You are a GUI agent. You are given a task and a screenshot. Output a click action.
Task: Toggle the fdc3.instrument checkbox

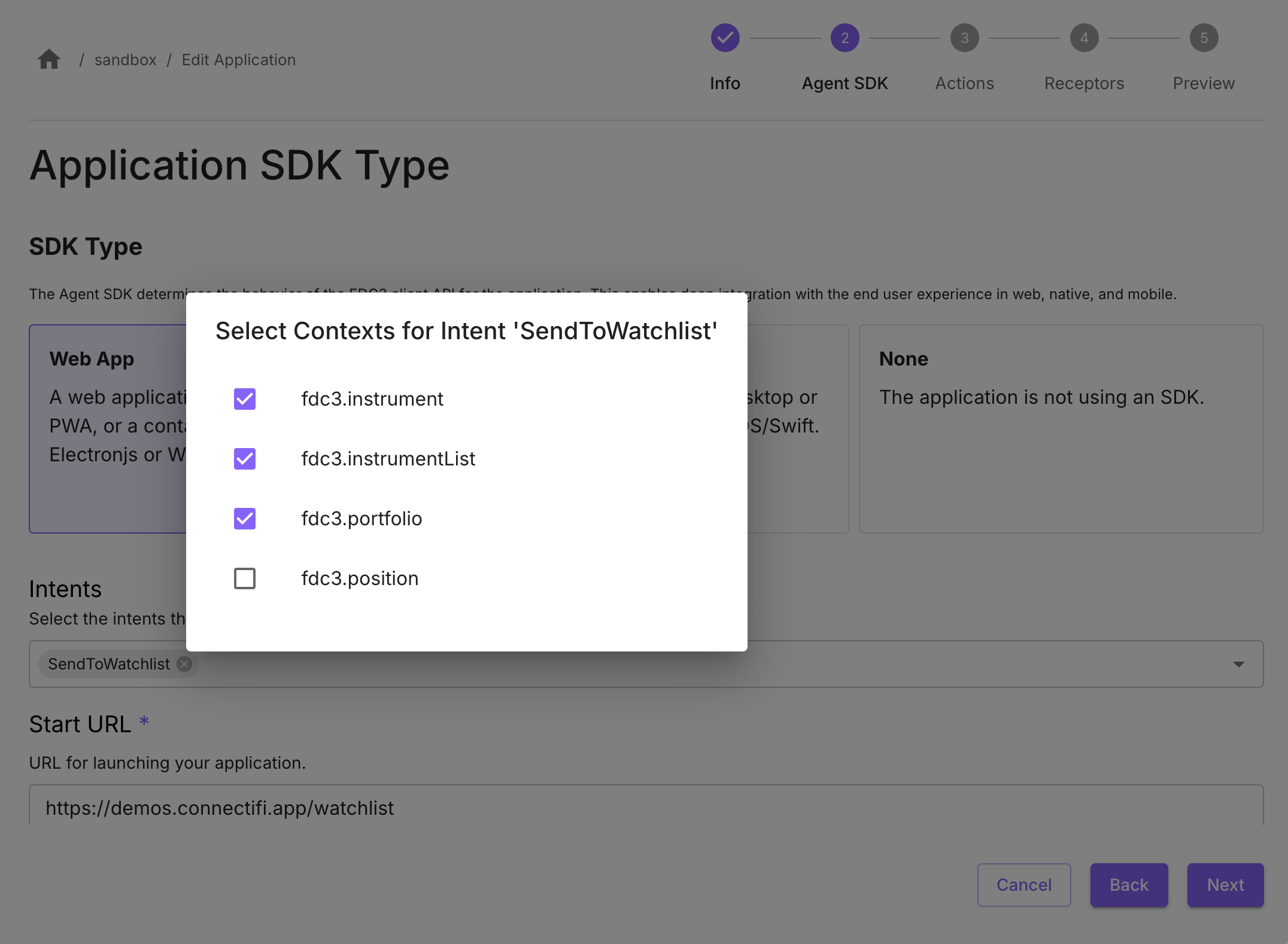(x=244, y=398)
